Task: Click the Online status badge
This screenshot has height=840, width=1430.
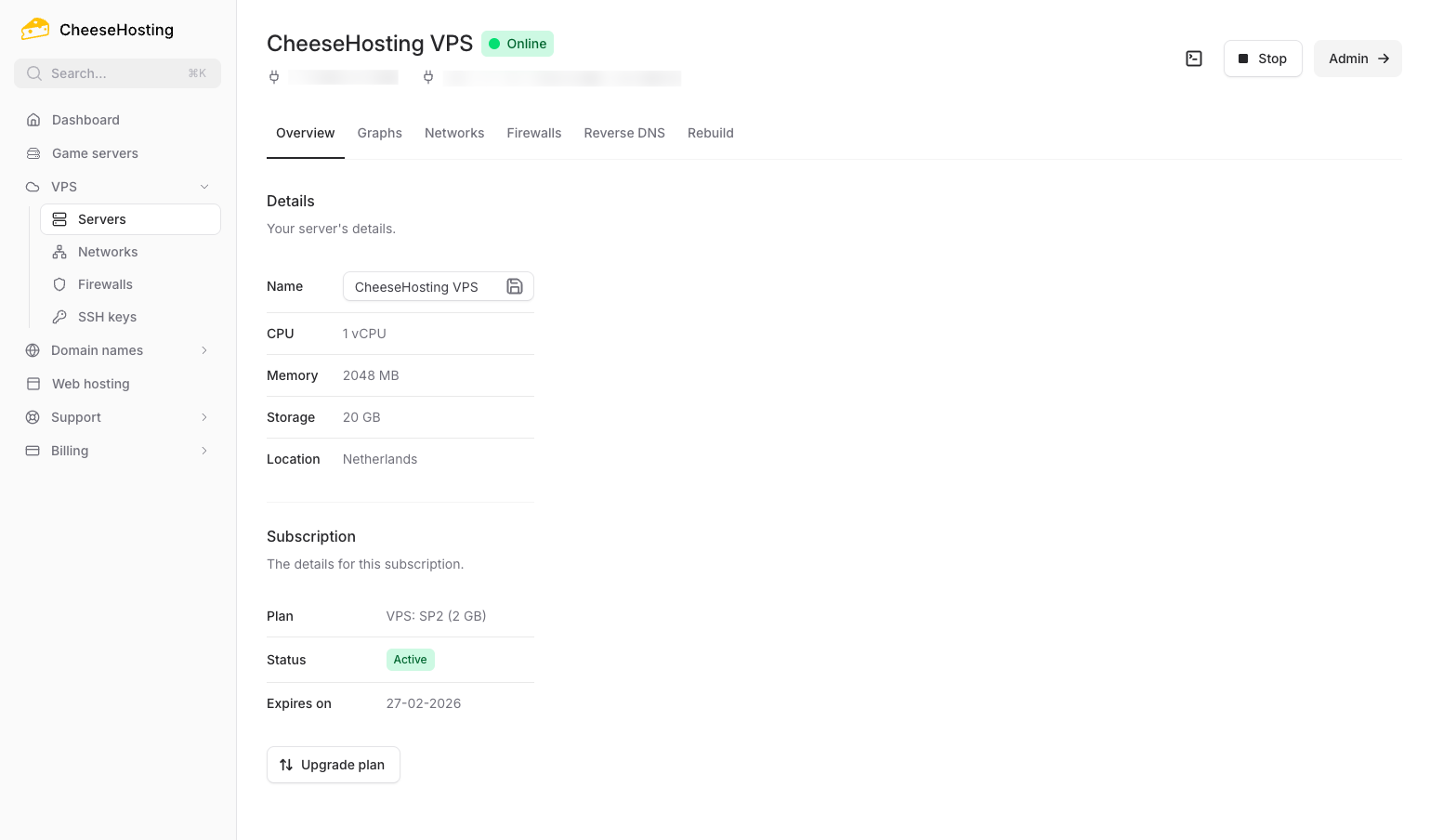Action: (x=517, y=44)
